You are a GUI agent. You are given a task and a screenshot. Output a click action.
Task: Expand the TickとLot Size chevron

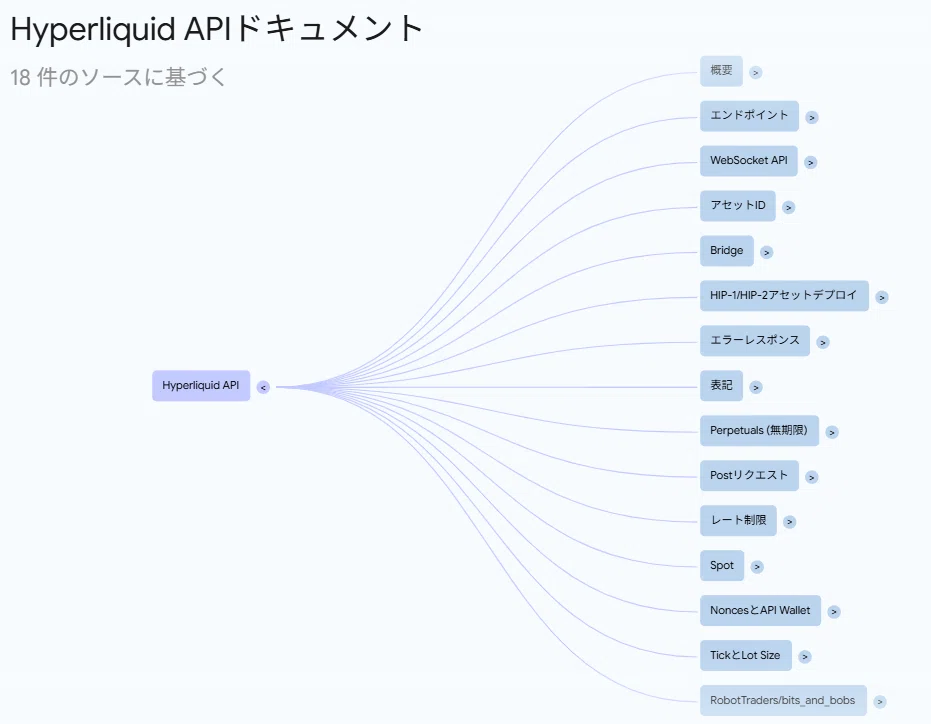[x=805, y=657]
